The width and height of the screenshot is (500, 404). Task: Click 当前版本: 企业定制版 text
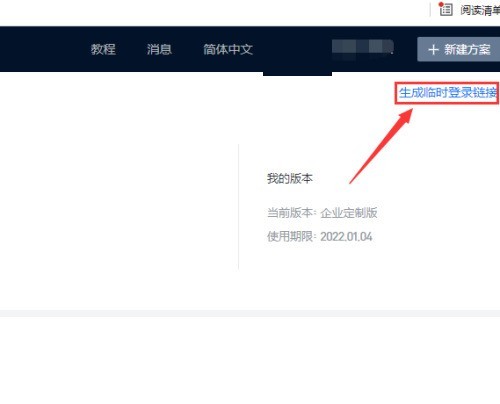tap(322, 213)
